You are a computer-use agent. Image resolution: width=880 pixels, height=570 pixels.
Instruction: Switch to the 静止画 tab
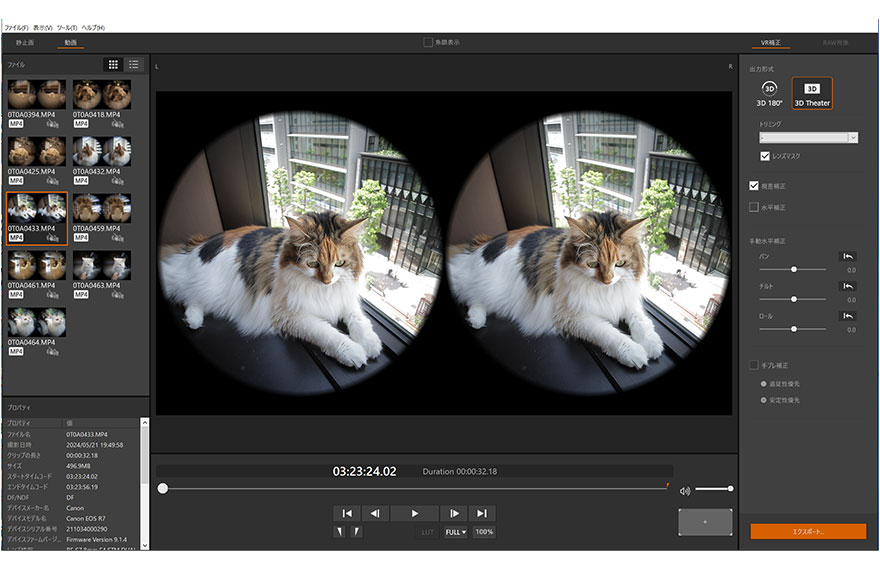(x=25, y=43)
